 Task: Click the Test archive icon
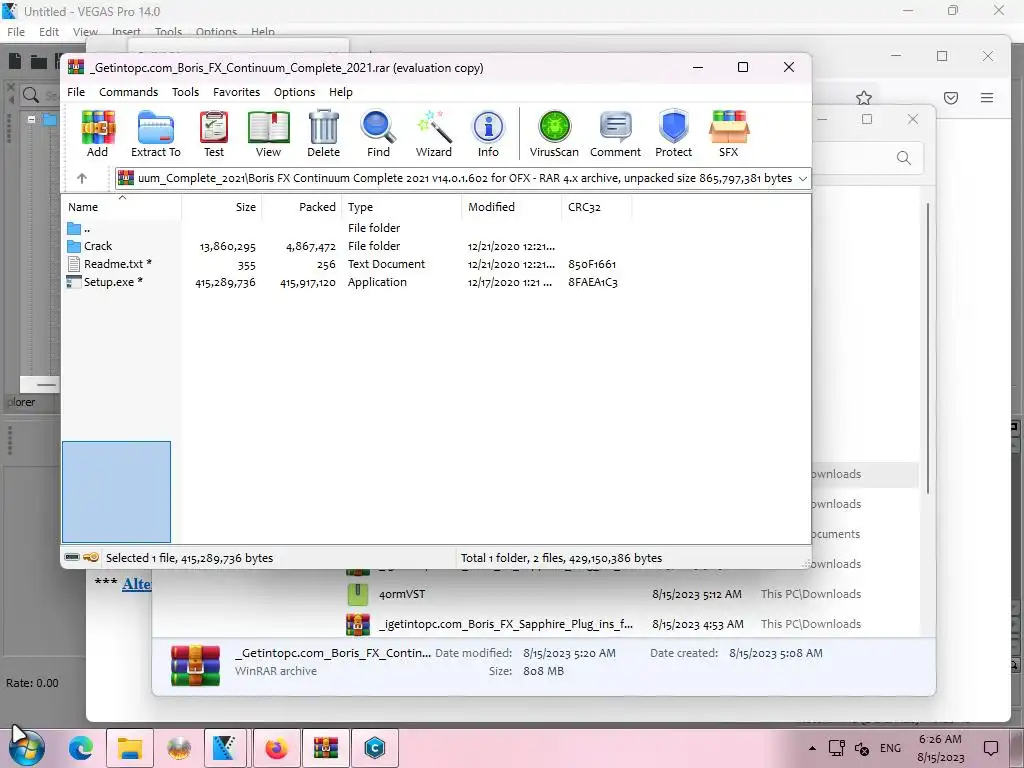pos(214,134)
